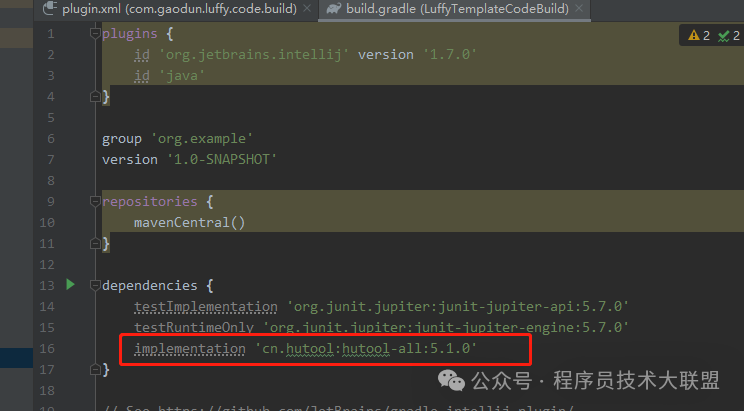Click the dependencies keyword on line 13
Viewport: 744px width, 411px height.
coord(149,285)
